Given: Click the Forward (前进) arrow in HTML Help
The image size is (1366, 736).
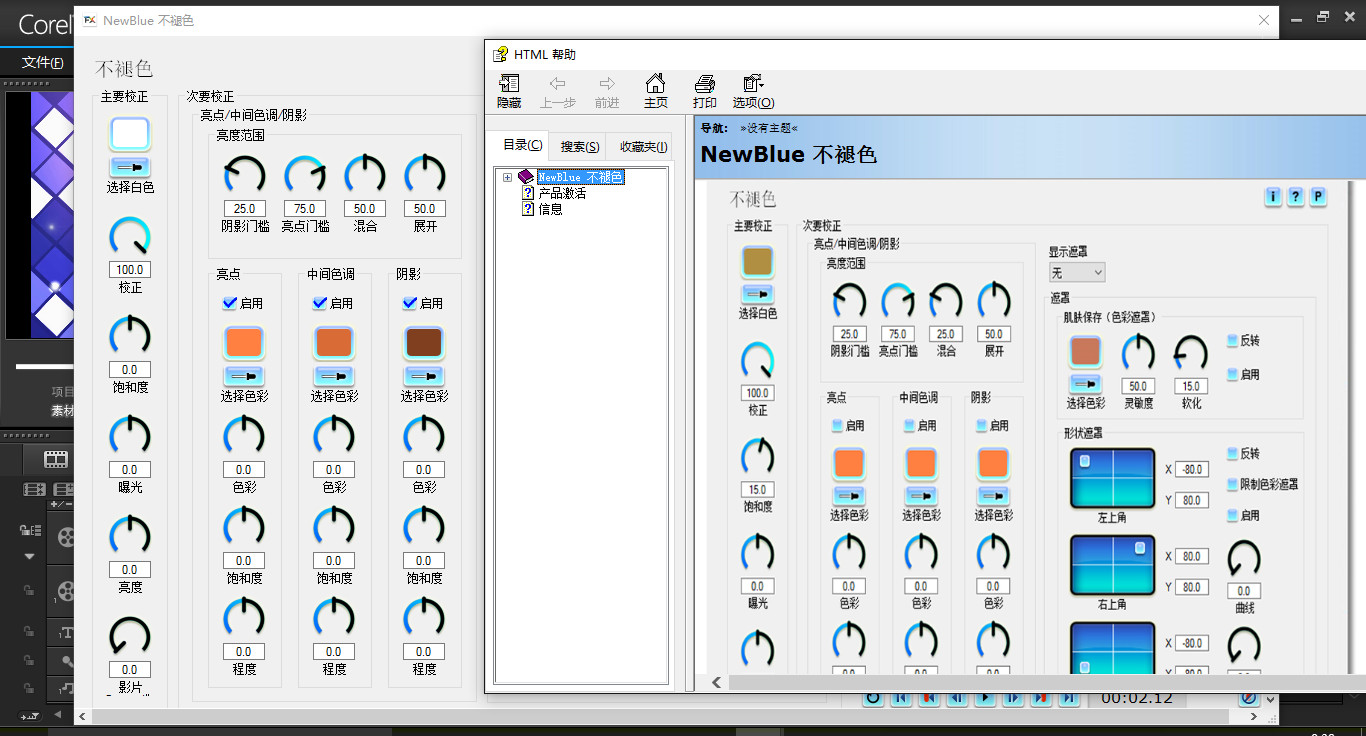Looking at the screenshot, I should tap(607, 91).
